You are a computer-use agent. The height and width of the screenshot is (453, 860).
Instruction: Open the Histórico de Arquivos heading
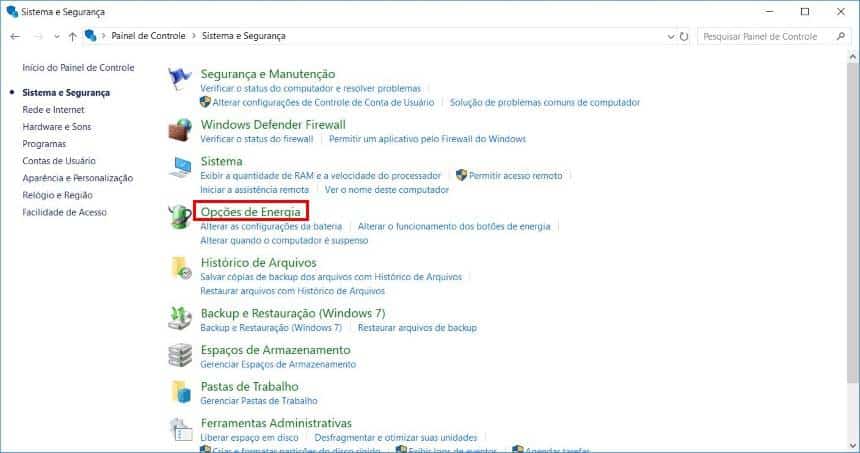coord(258,263)
